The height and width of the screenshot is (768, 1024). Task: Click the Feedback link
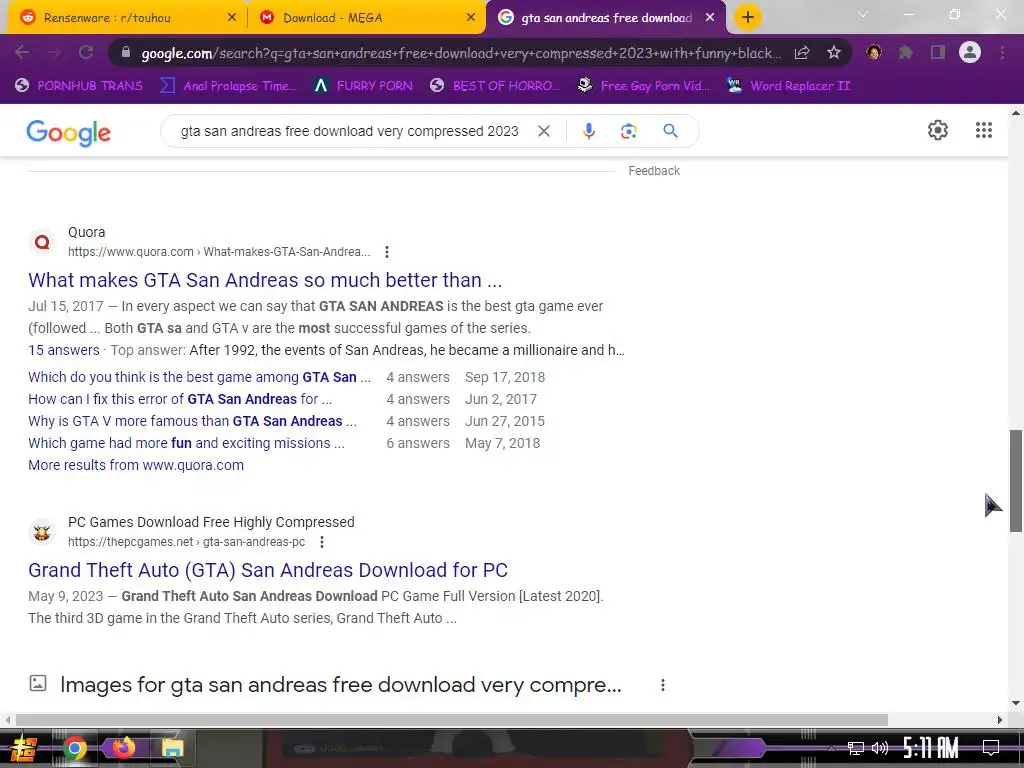point(654,170)
